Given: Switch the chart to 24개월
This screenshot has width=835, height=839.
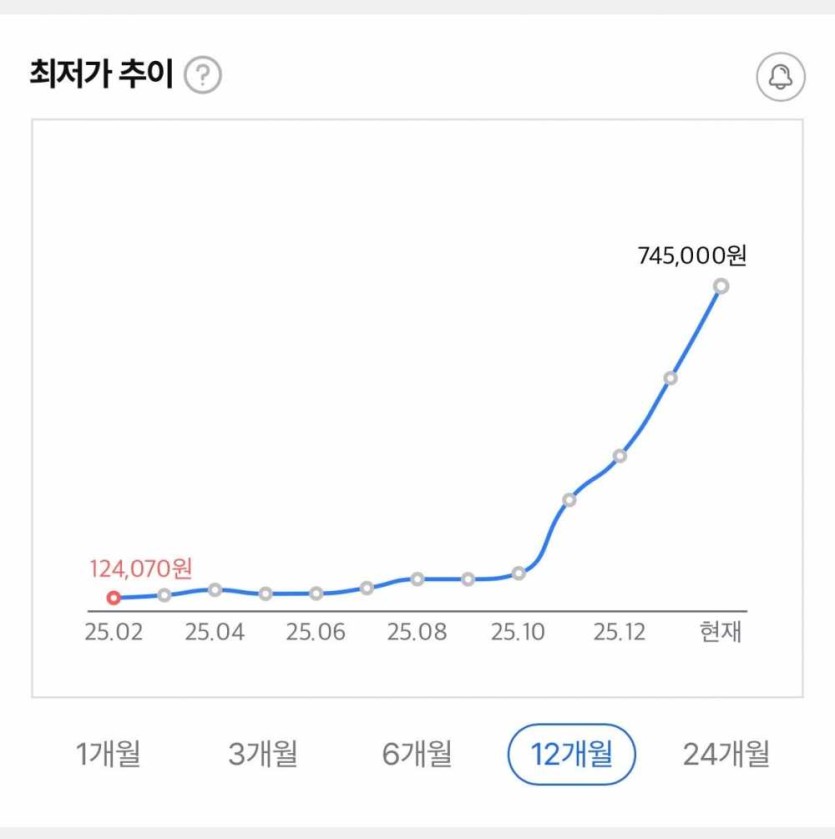Looking at the screenshot, I should point(726,753).
